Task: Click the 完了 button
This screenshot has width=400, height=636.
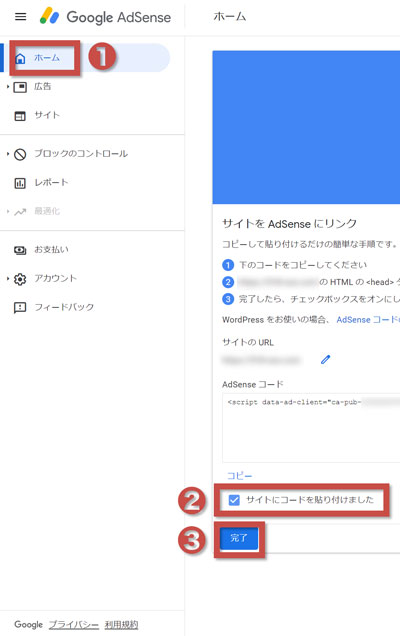Action: [x=239, y=539]
